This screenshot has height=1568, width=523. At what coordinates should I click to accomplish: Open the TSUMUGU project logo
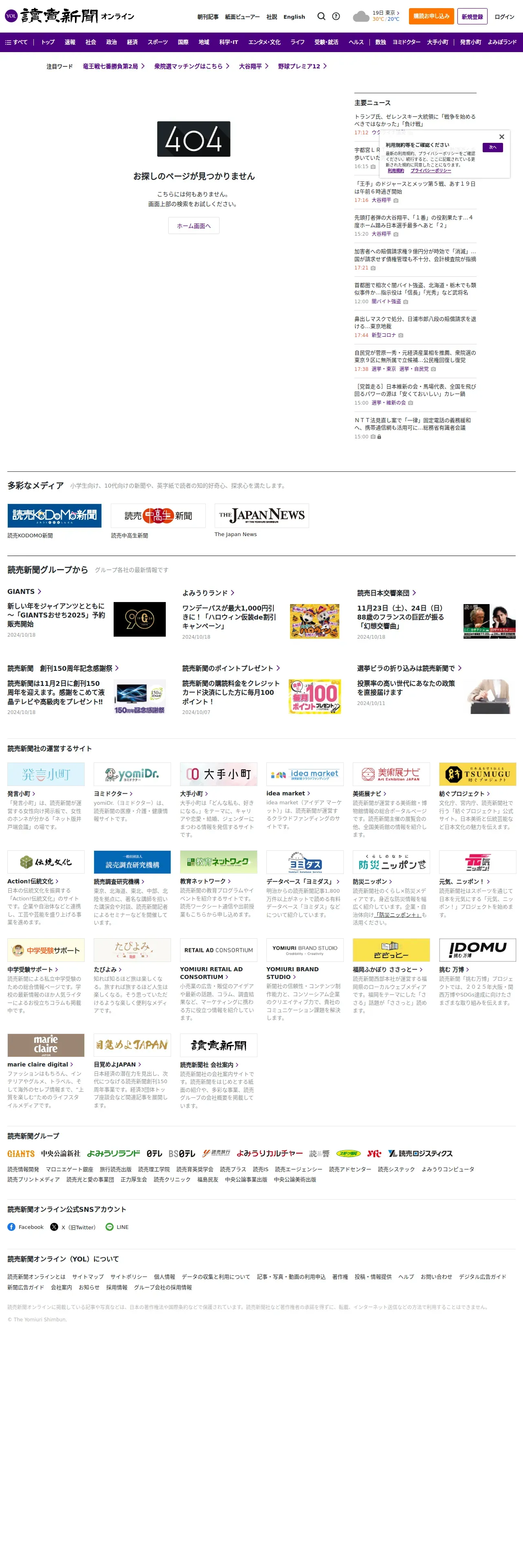coord(477,774)
